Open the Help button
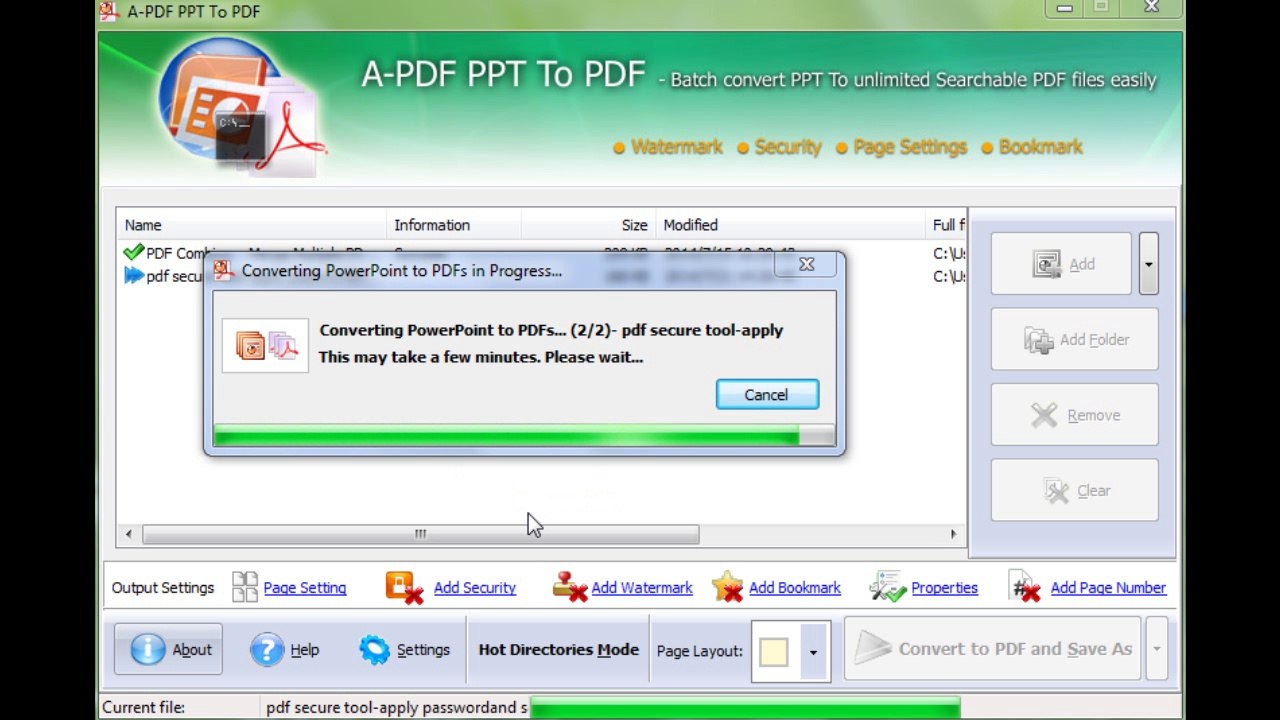 pyautogui.click(x=285, y=650)
